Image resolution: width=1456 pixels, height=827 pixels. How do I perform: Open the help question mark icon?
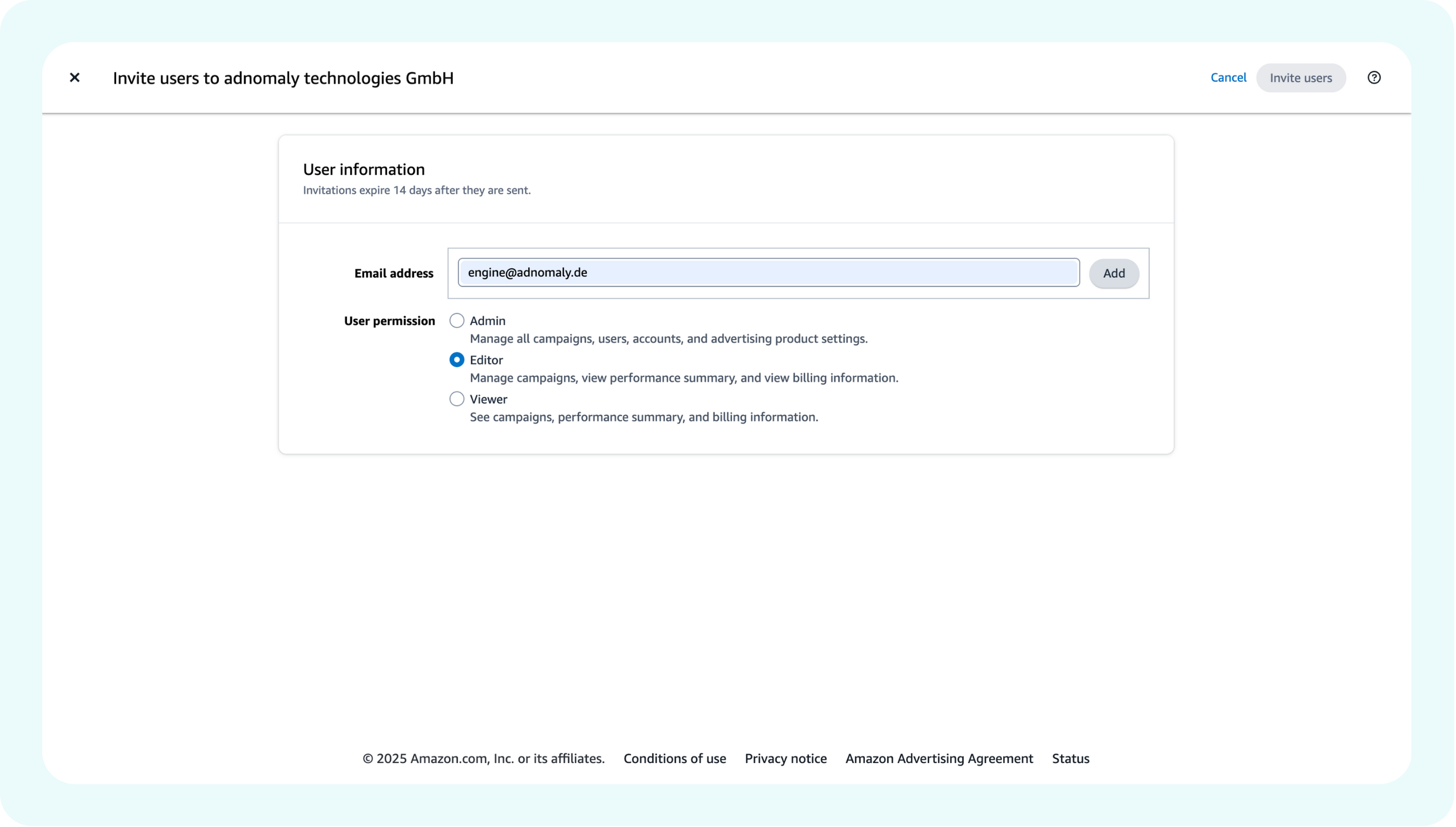coord(1374,77)
